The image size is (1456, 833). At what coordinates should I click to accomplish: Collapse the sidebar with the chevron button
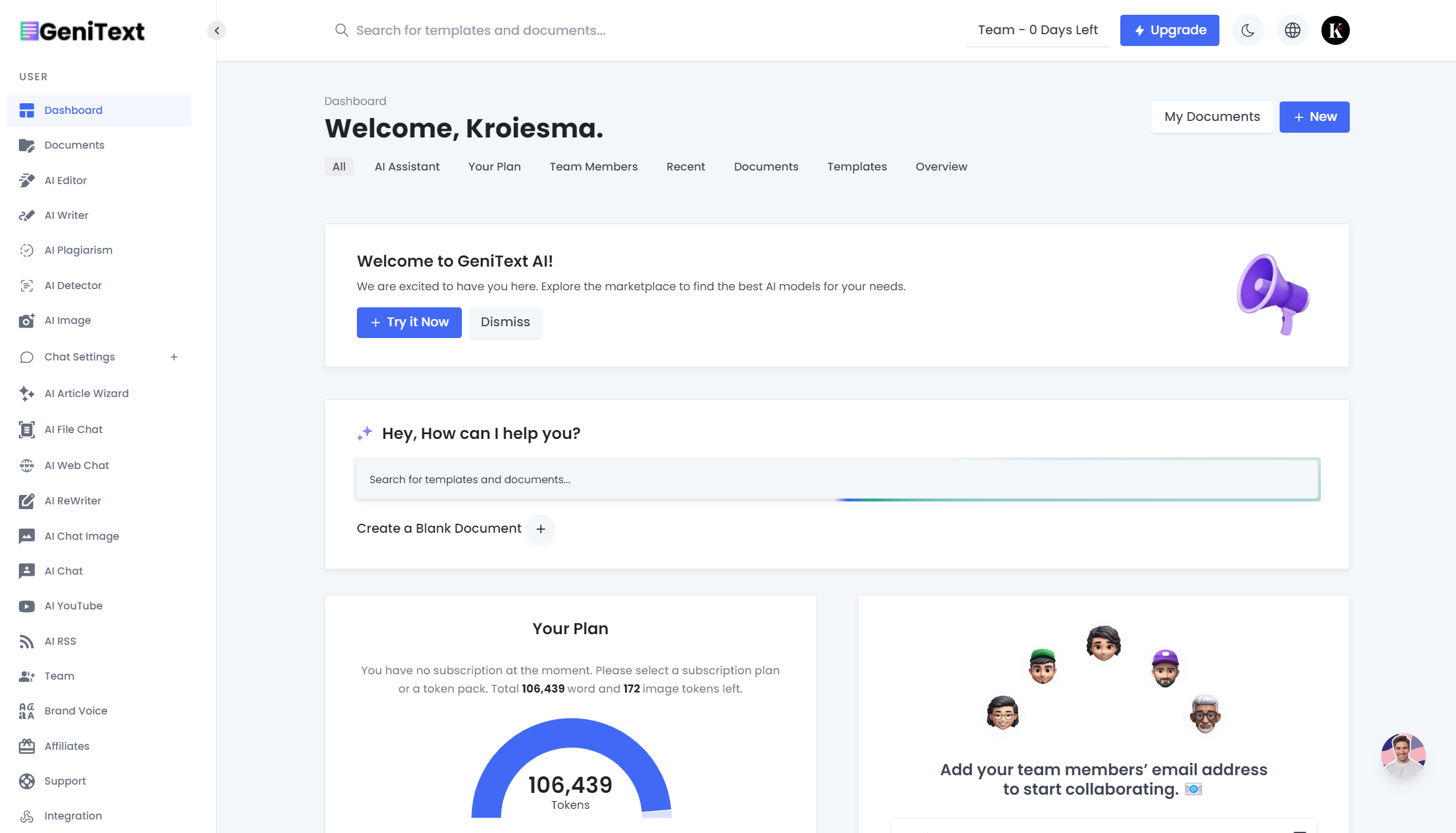click(217, 30)
